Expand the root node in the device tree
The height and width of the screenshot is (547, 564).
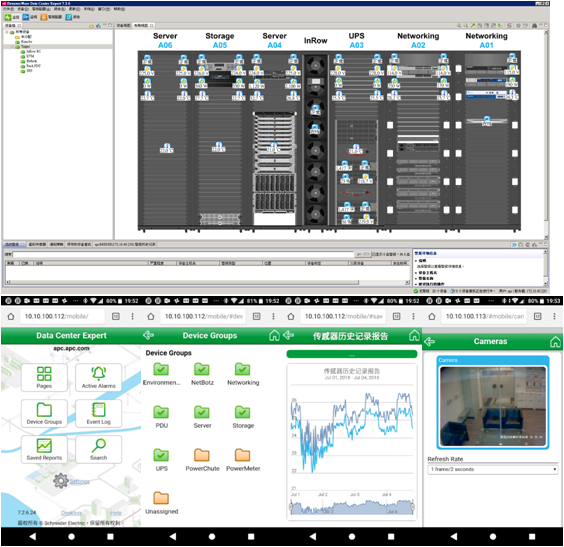point(6,32)
